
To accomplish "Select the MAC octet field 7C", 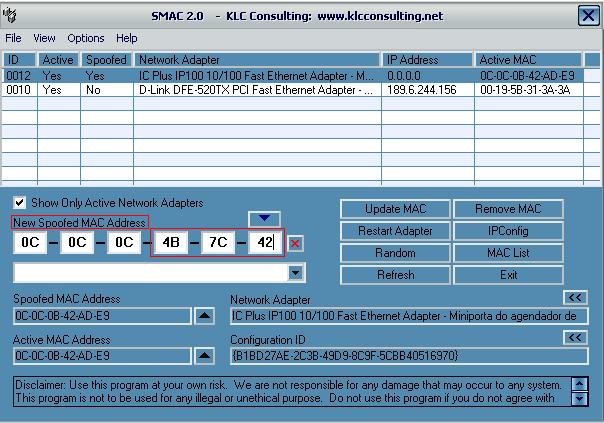I will click(x=218, y=242).
